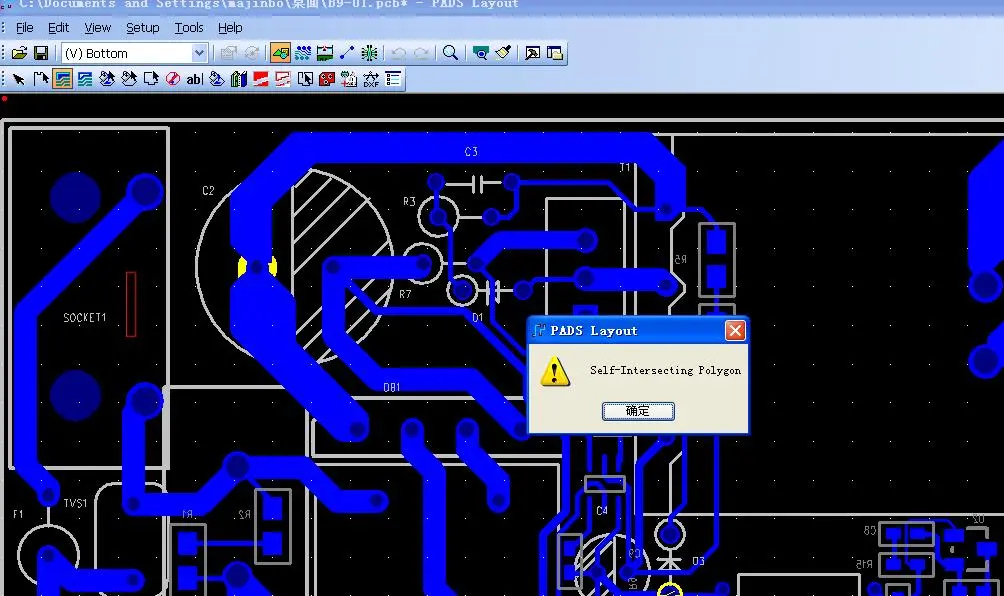The width and height of the screenshot is (1004, 596).
Task: Click the C4 reference designator label
Action: (x=602, y=511)
